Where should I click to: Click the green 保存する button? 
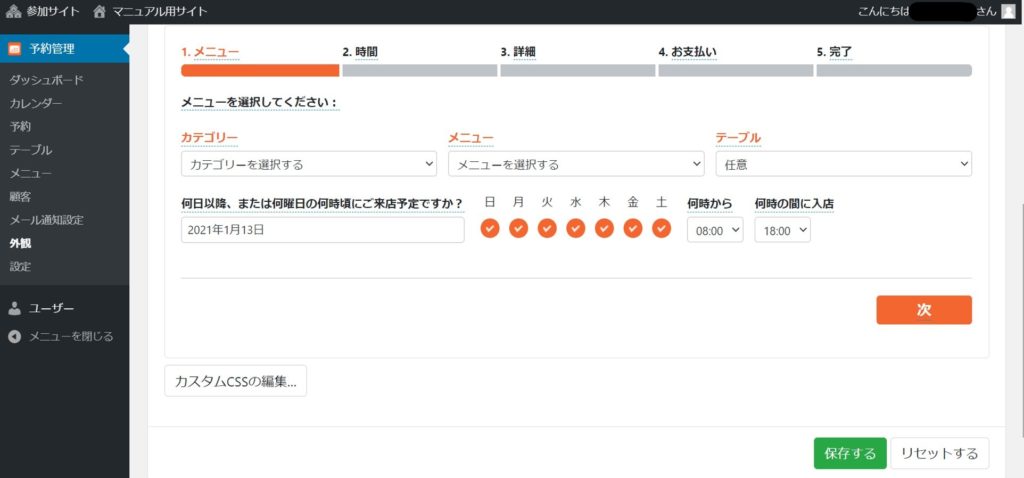click(x=849, y=453)
